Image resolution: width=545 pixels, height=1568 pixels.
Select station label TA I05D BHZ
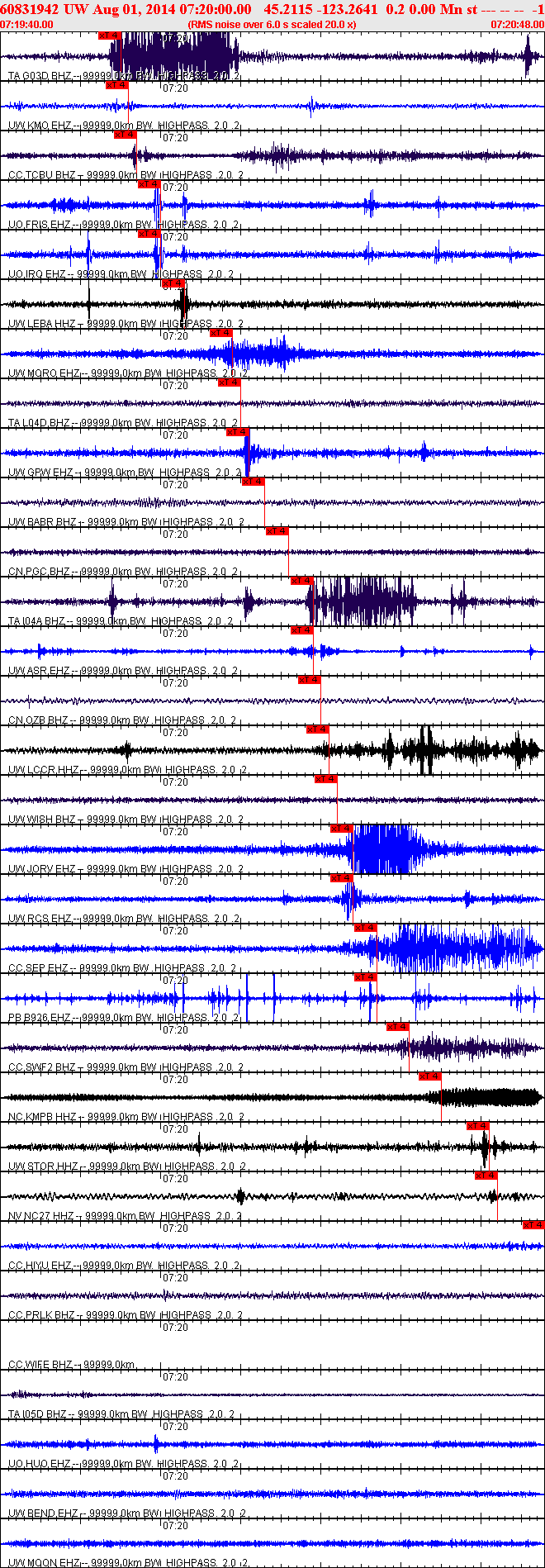(x=40, y=1414)
